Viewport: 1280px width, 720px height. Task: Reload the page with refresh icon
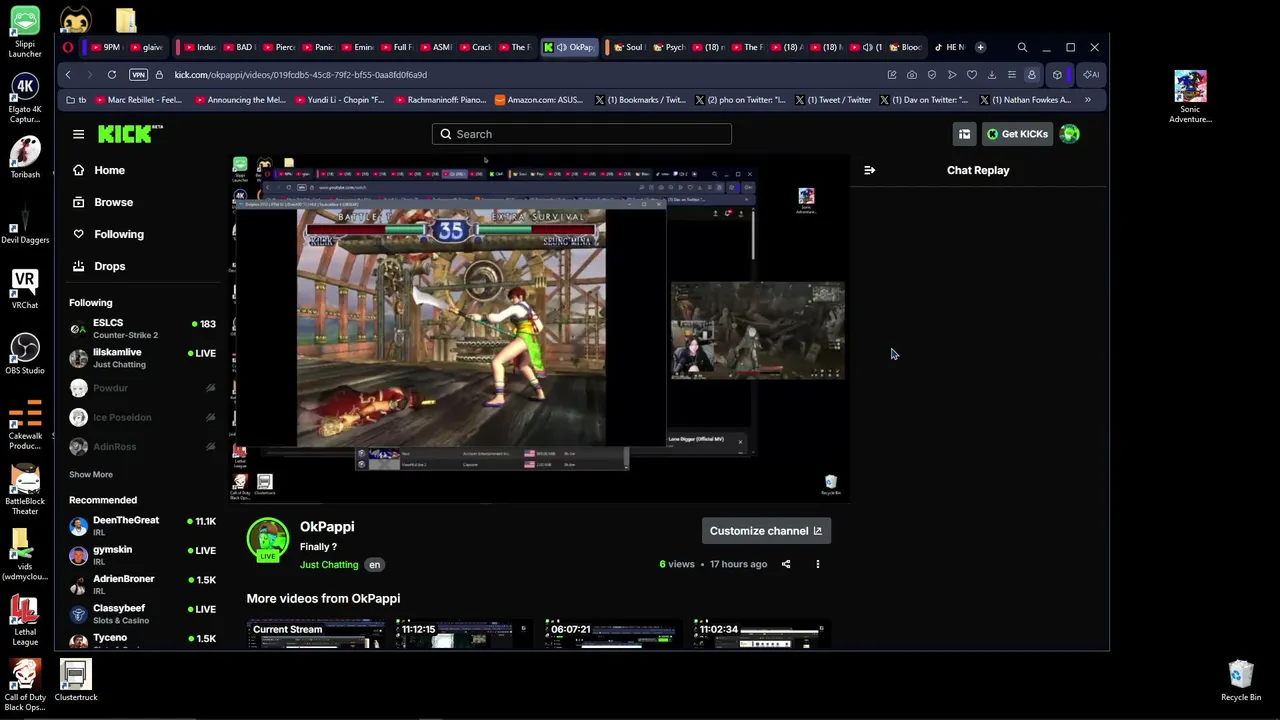point(112,75)
